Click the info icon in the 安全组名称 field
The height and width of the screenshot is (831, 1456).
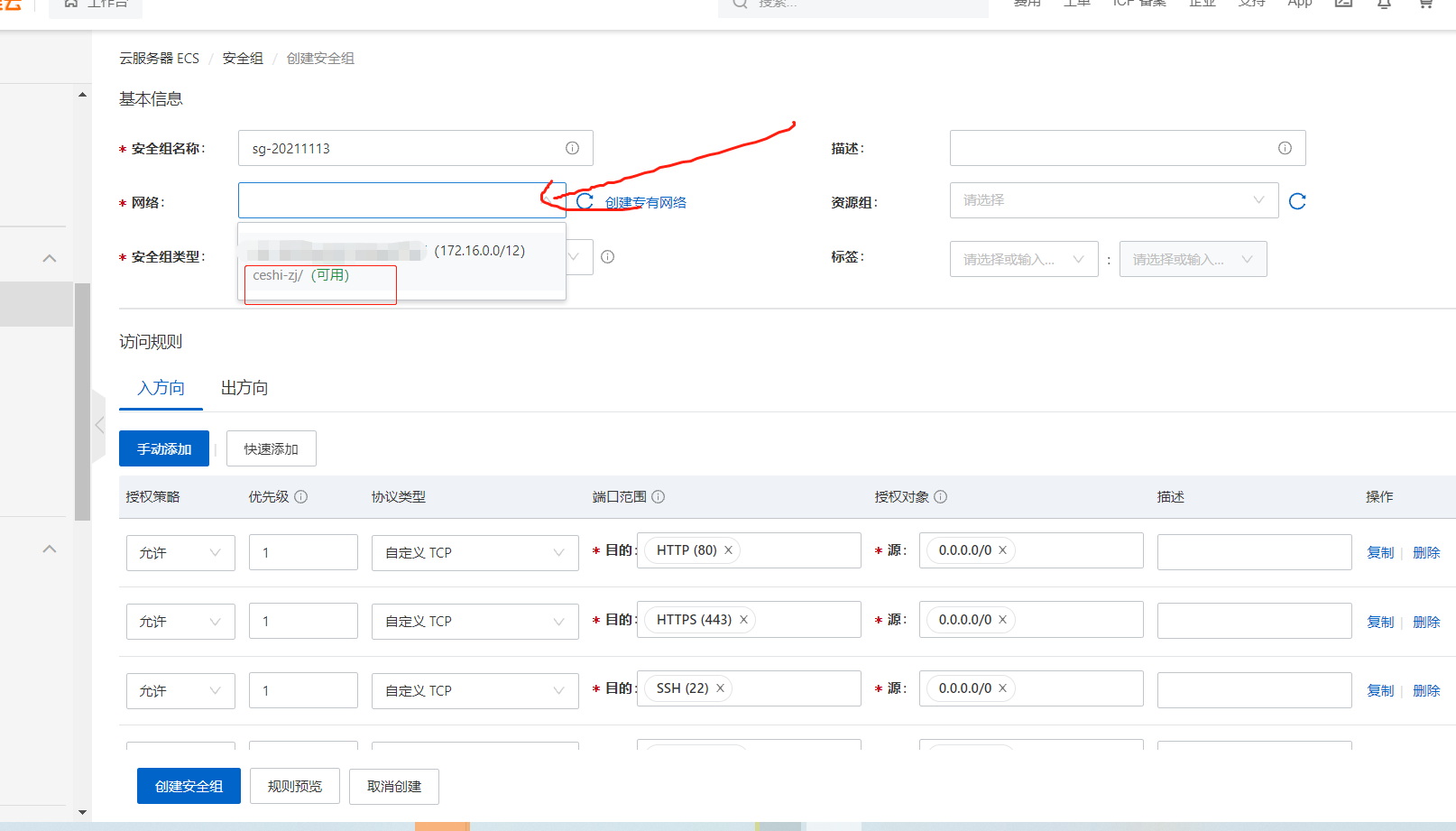572,148
